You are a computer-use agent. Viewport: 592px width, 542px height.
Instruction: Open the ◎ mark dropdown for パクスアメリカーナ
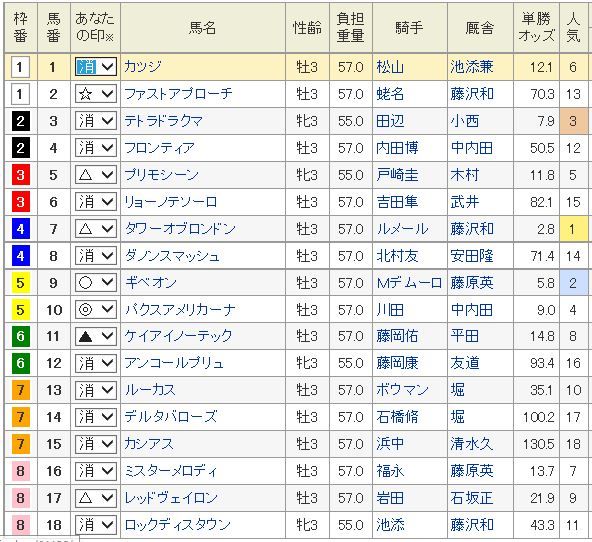pyautogui.click(x=96, y=309)
